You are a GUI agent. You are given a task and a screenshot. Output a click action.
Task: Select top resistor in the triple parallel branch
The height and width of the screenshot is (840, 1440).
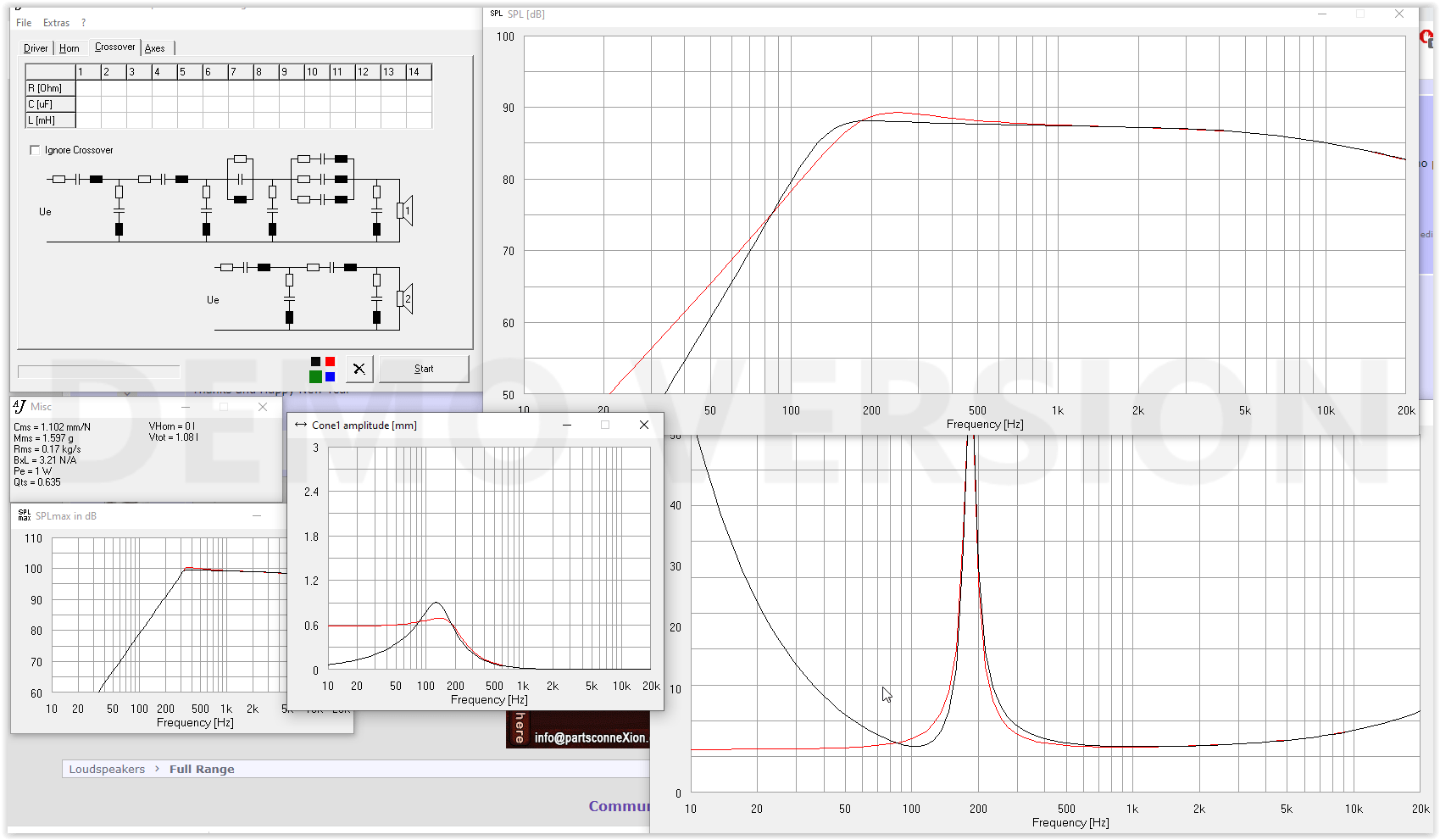pyautogui.click(x=303, y=159)
